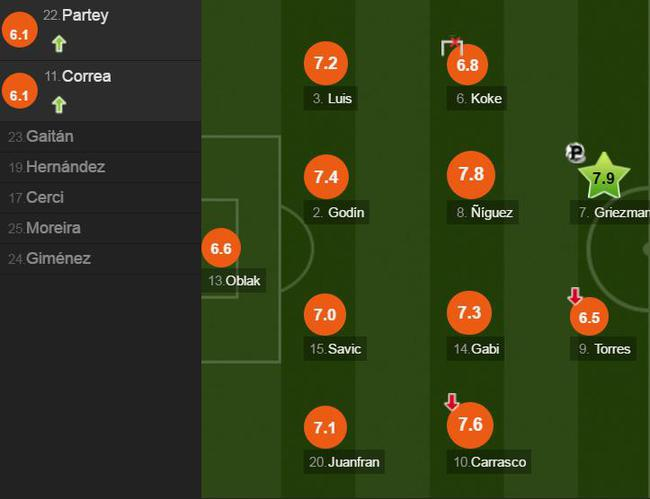This screenshot has width=650, height=499.
Task: Click the Savic name label
Action: pos(336,349)
